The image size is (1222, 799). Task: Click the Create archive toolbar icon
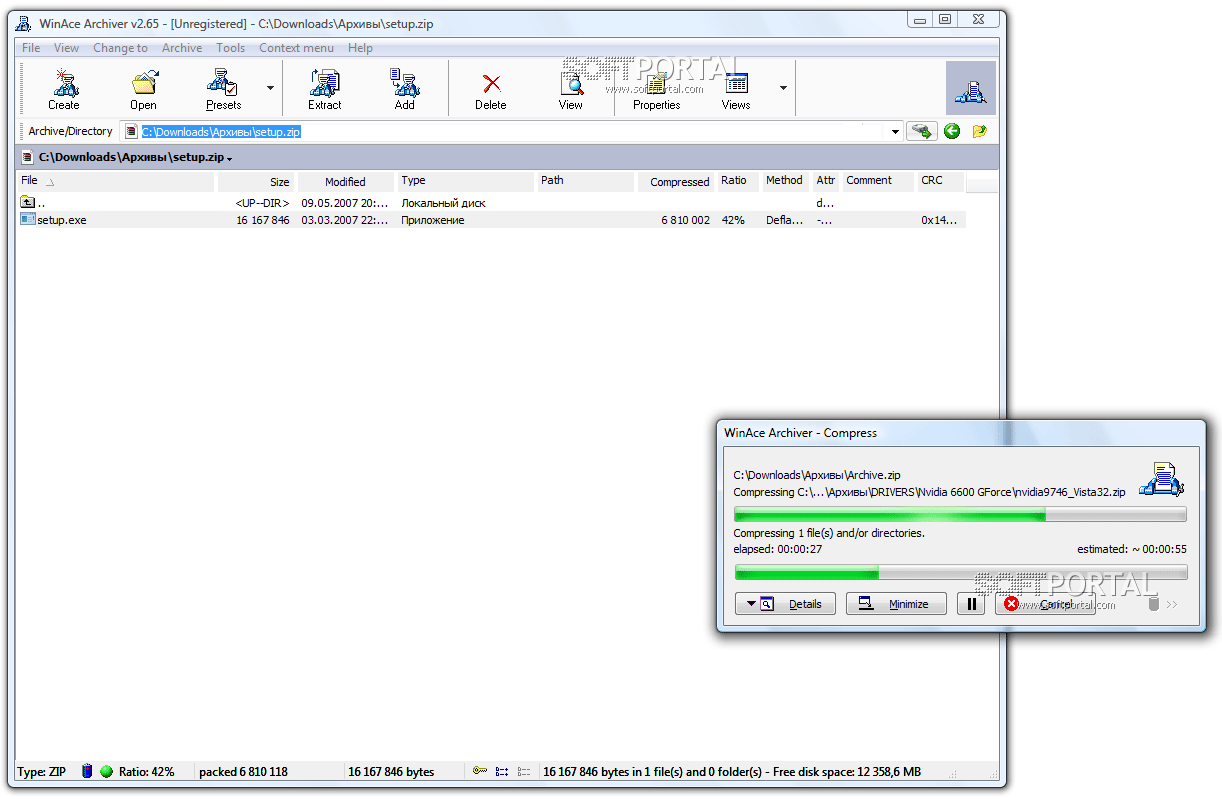pyautogui.click(x=64, y=82)
